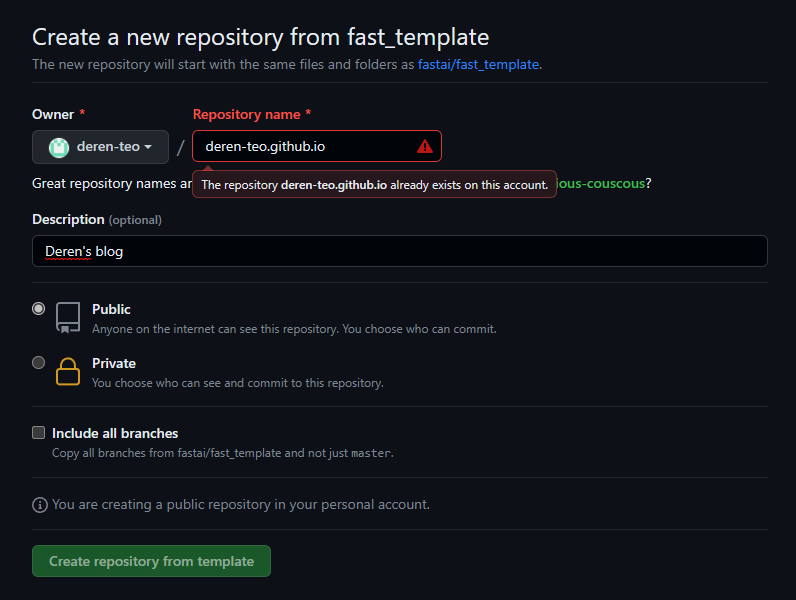Image resolution: width=796 pixels, height=600 pixels.
Task: Focus the Repository name input field
Action: point(317,146)
